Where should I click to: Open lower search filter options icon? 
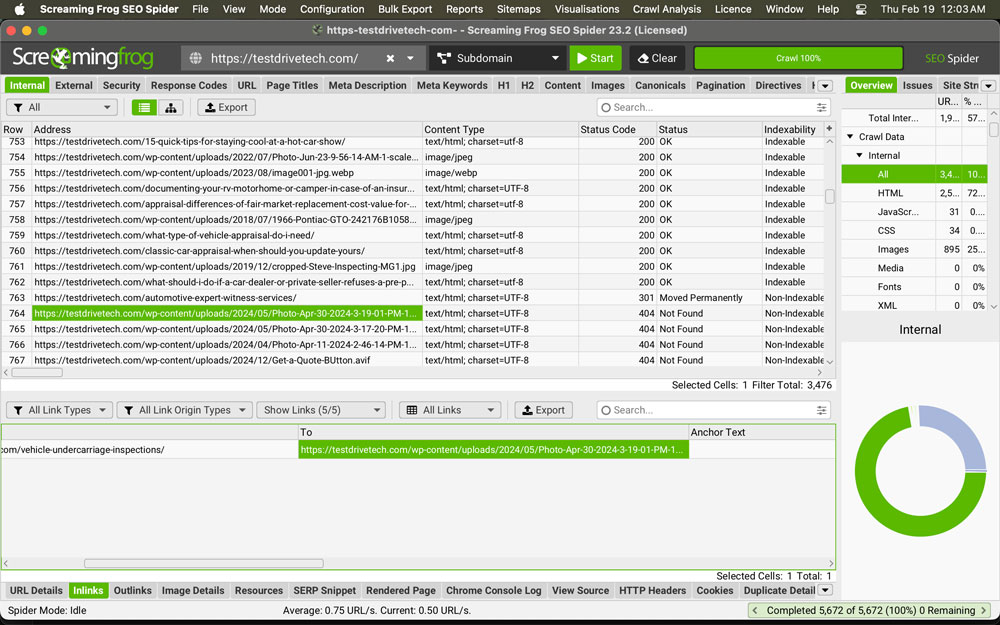point(821,410)
